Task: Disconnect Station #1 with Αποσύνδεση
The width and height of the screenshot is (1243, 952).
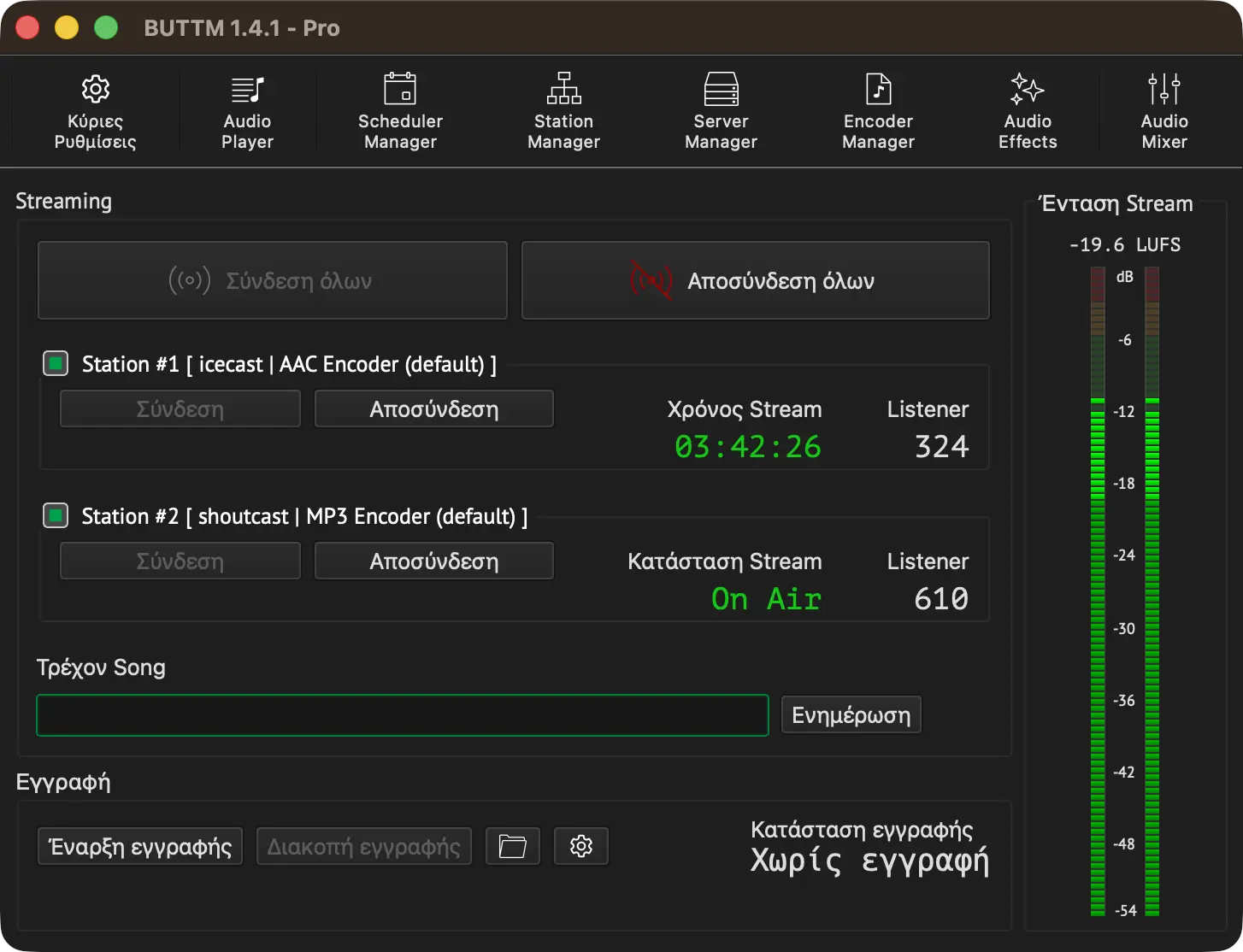Action: point(434,408)
